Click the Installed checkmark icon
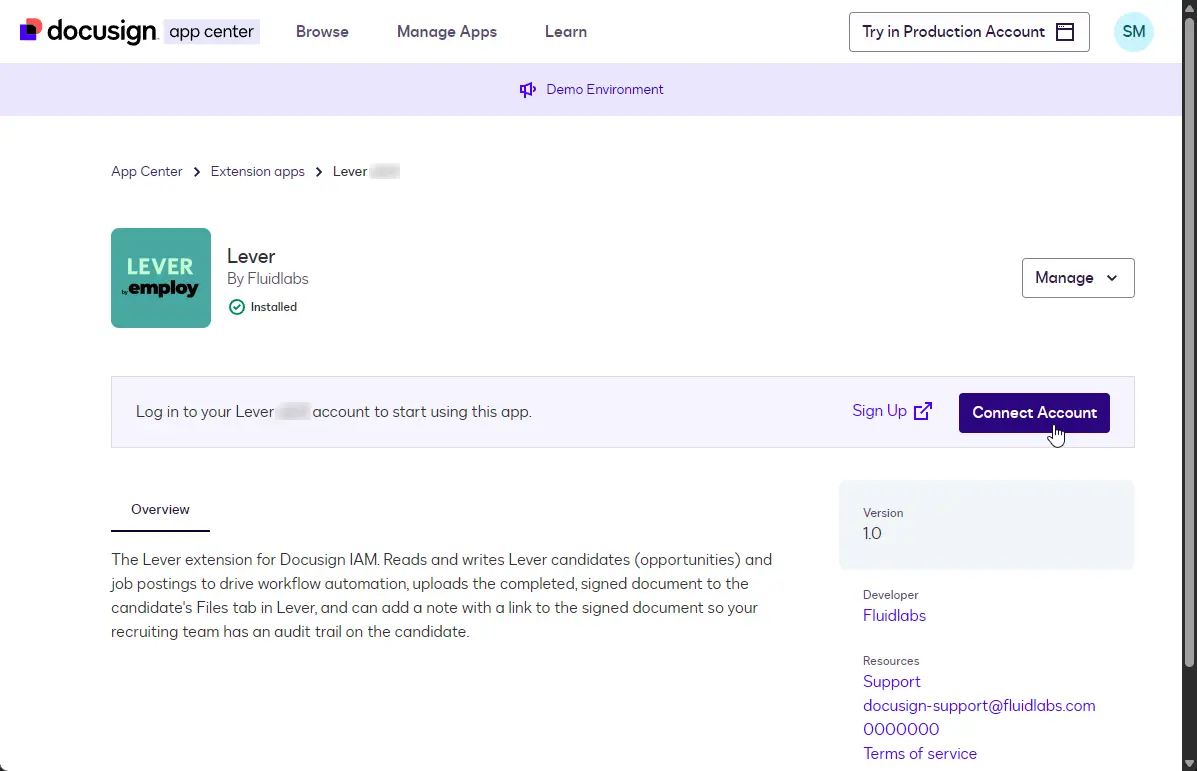 point(237,307)
